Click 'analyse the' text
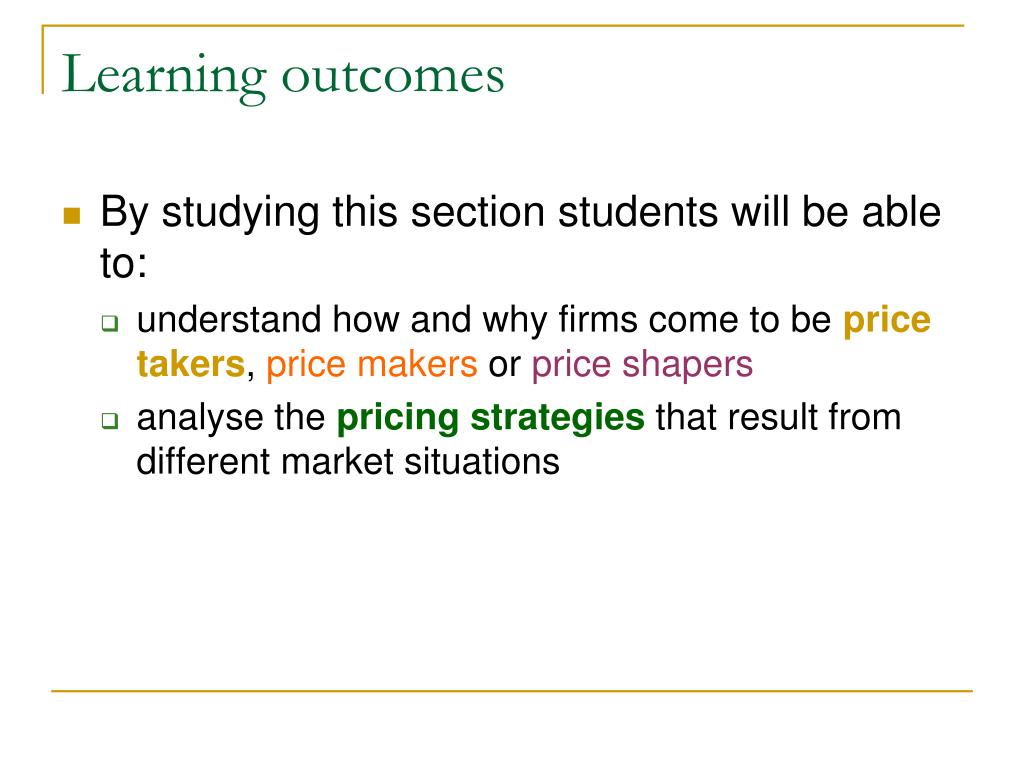 [231, 418]
